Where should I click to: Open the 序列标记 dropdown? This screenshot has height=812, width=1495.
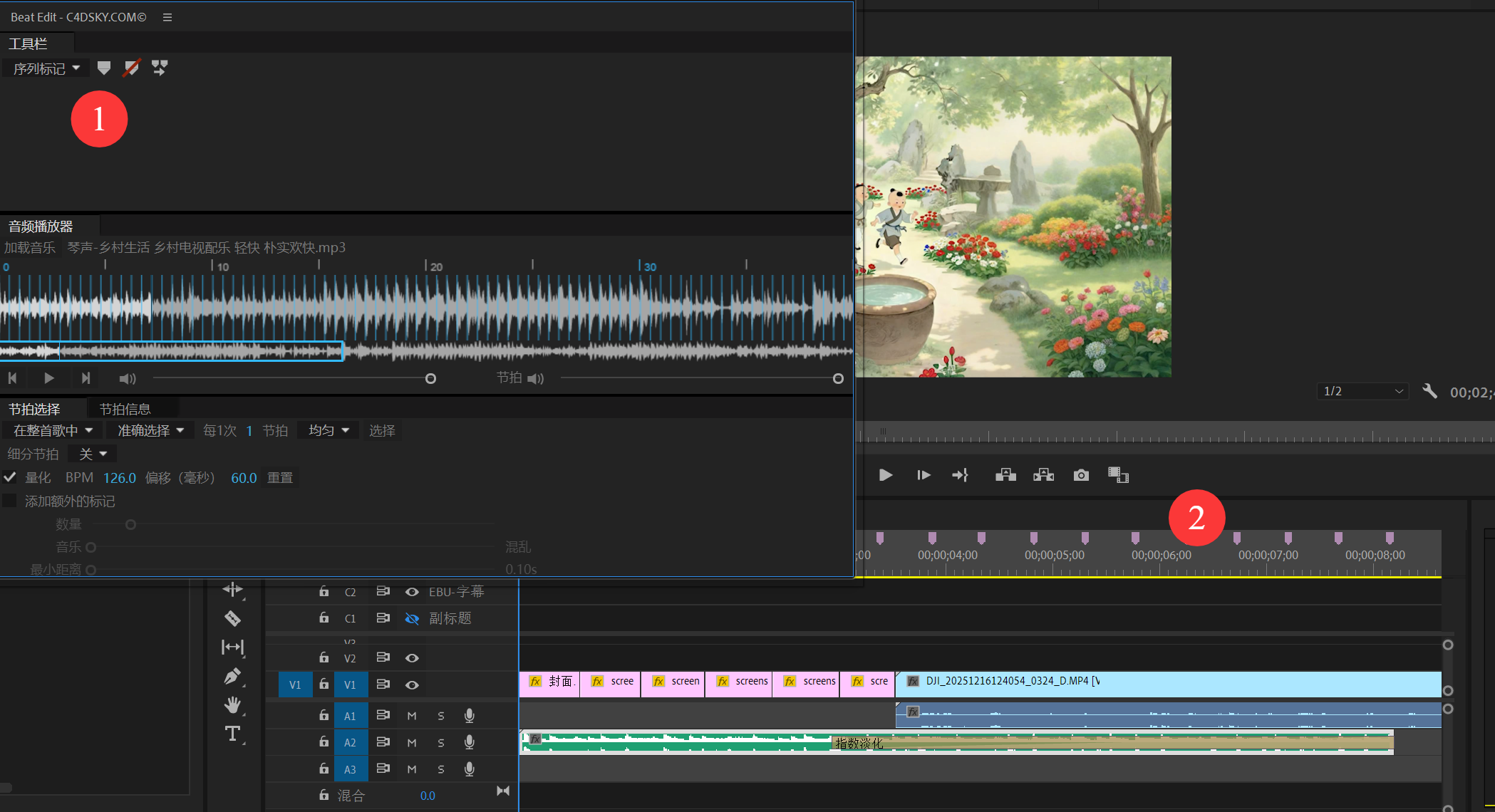[x=46, y=68]
